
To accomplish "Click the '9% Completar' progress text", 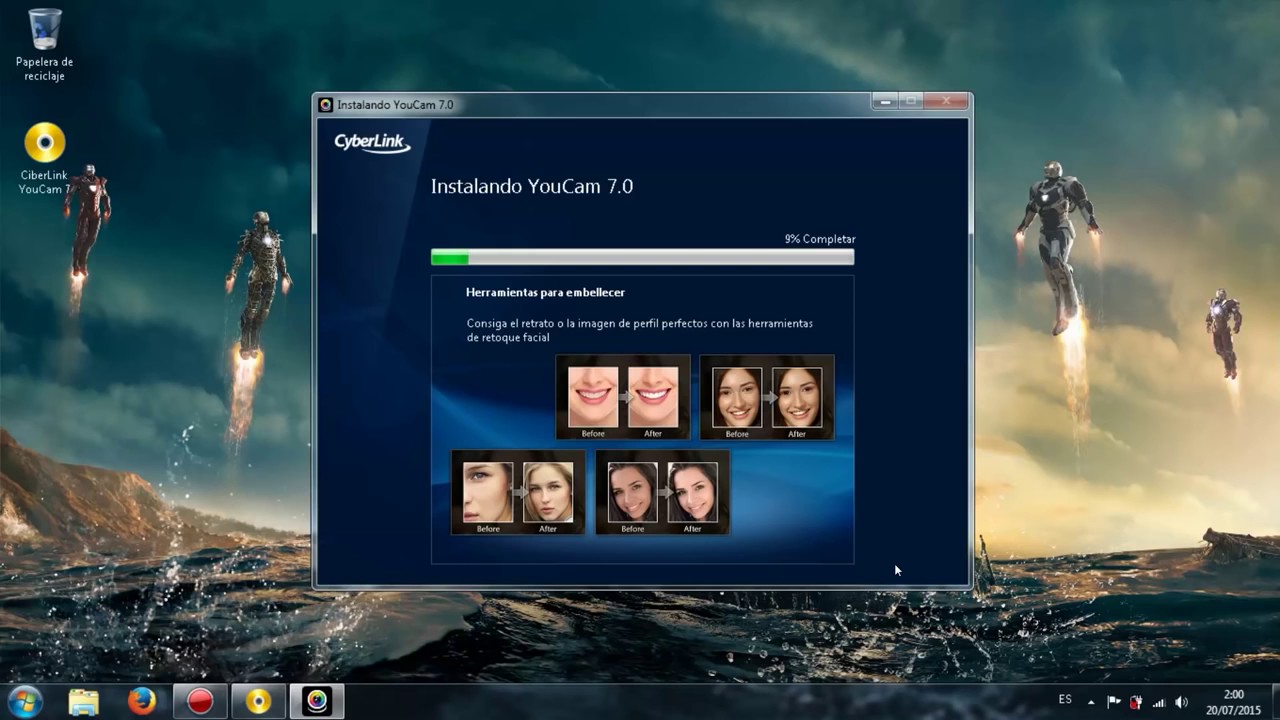I will coord(820,239).
